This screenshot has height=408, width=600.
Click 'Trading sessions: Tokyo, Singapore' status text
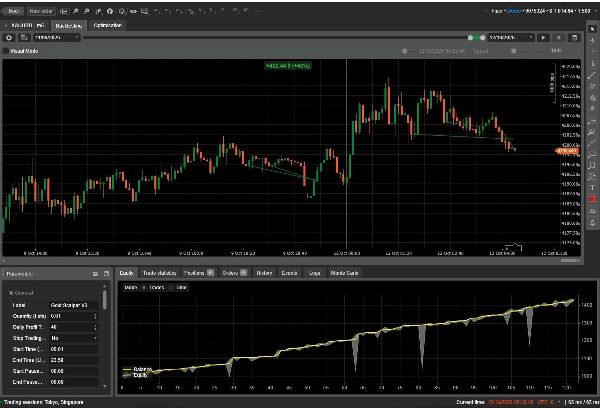43,402
